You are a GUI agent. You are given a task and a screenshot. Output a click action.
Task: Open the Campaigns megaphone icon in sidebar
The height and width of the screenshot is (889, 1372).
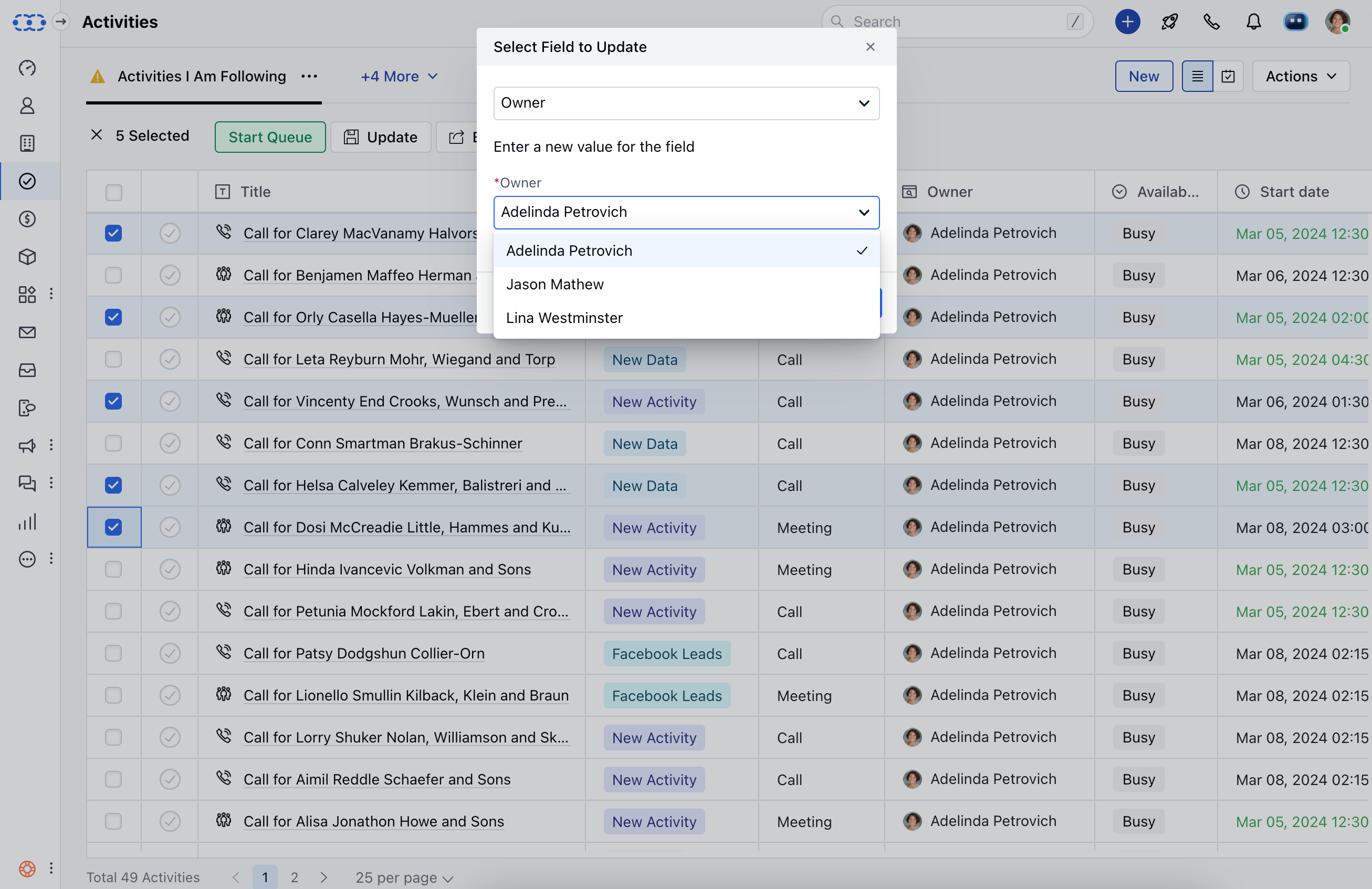click(27, 445)
